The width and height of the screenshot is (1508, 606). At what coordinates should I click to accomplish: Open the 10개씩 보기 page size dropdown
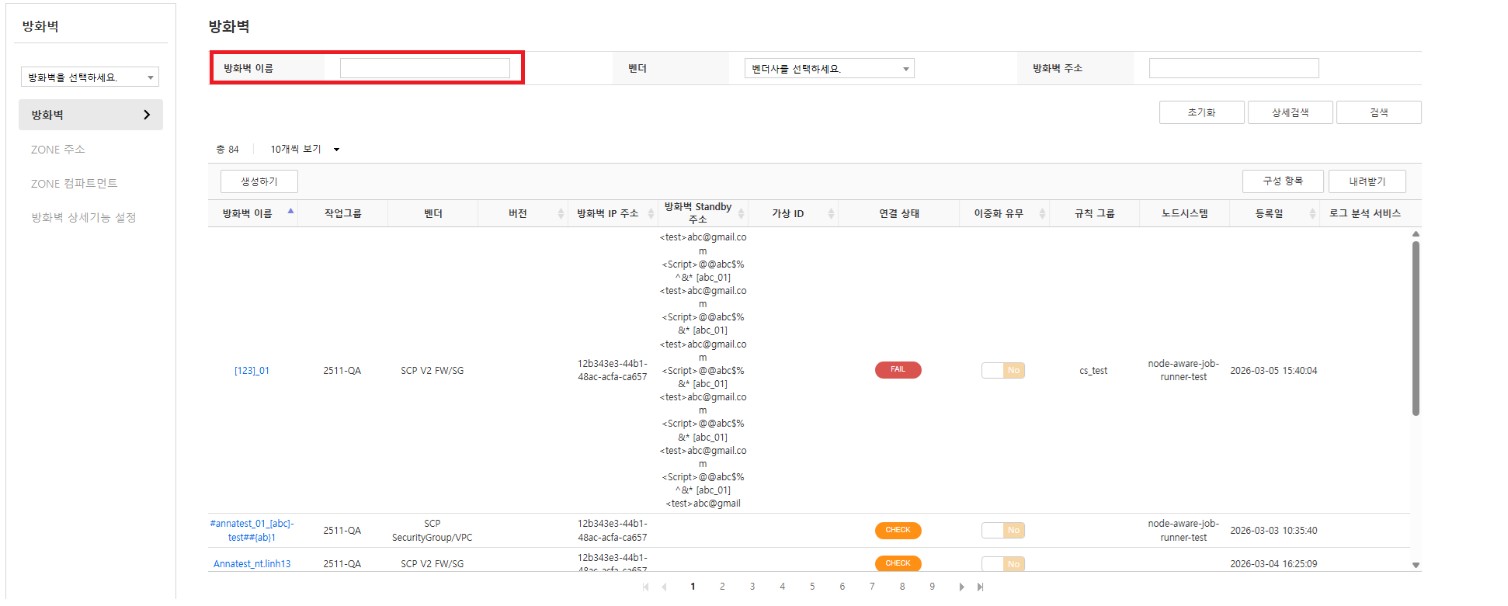click(305, 149)
